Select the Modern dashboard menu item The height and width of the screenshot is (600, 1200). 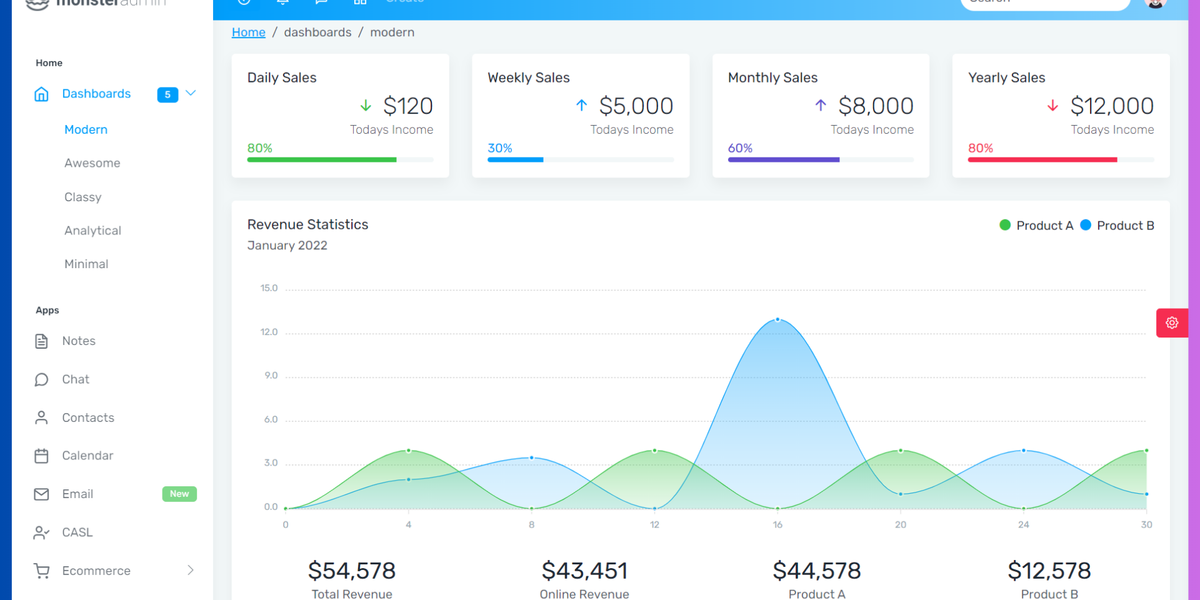point(86,129)
